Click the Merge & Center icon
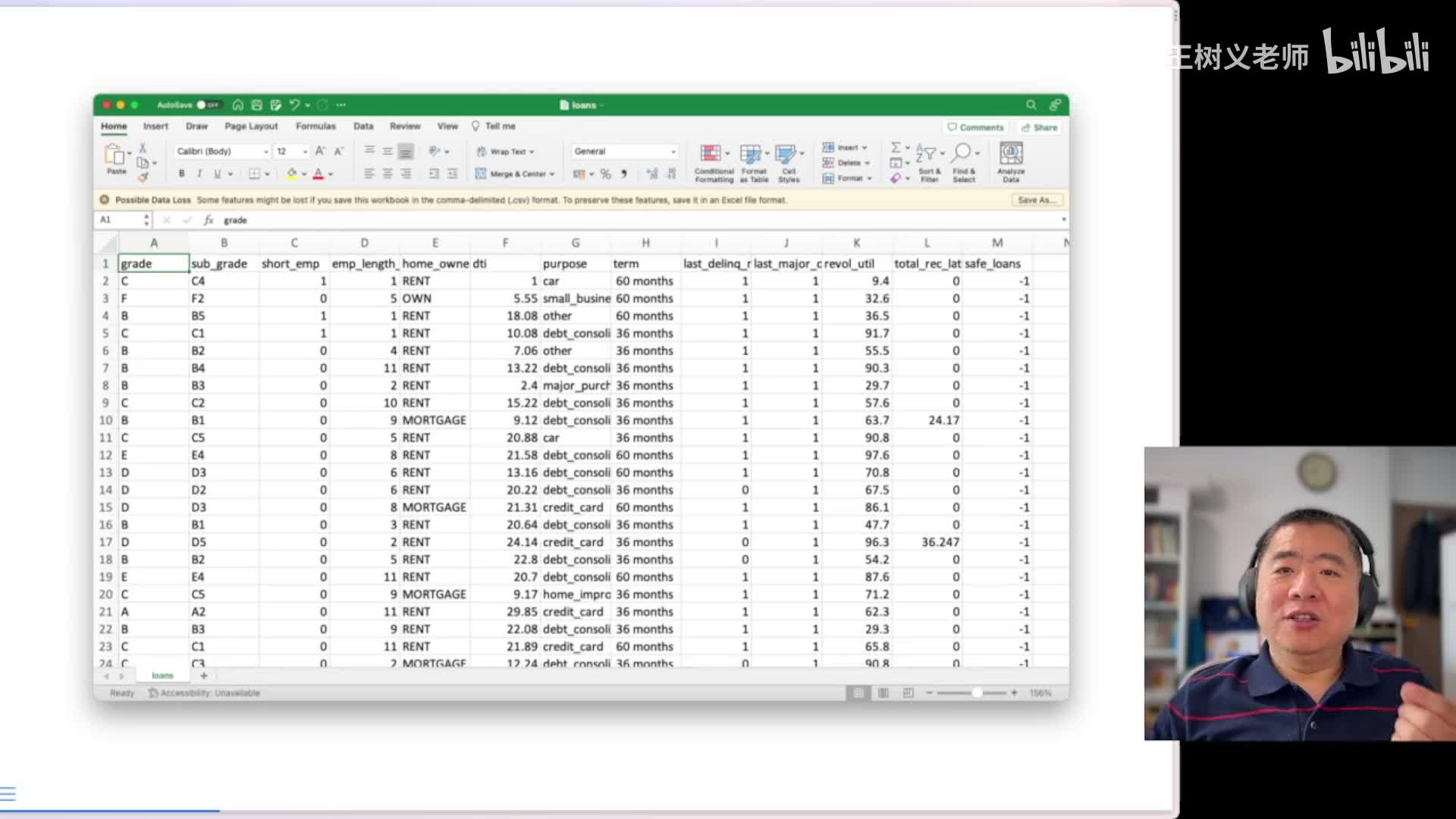 pyautogui.click(x=480, y=174)
